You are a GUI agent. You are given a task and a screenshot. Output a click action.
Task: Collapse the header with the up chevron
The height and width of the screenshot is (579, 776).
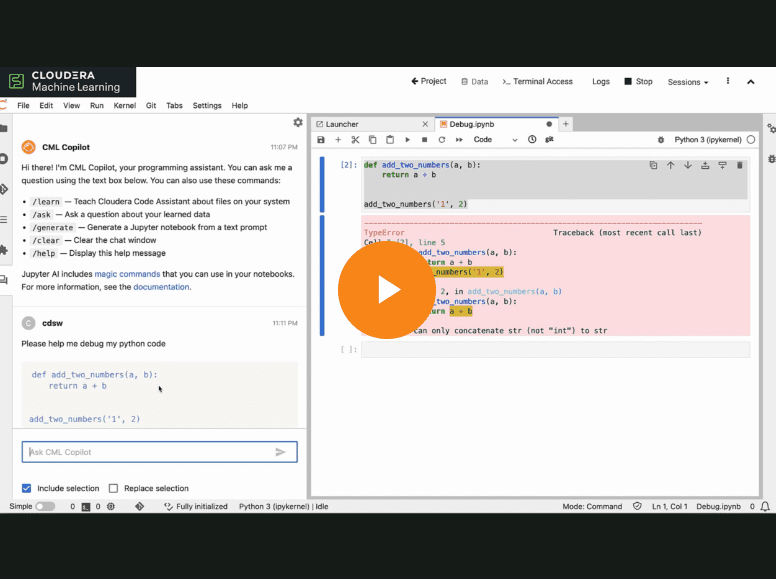tap(751, 82)
